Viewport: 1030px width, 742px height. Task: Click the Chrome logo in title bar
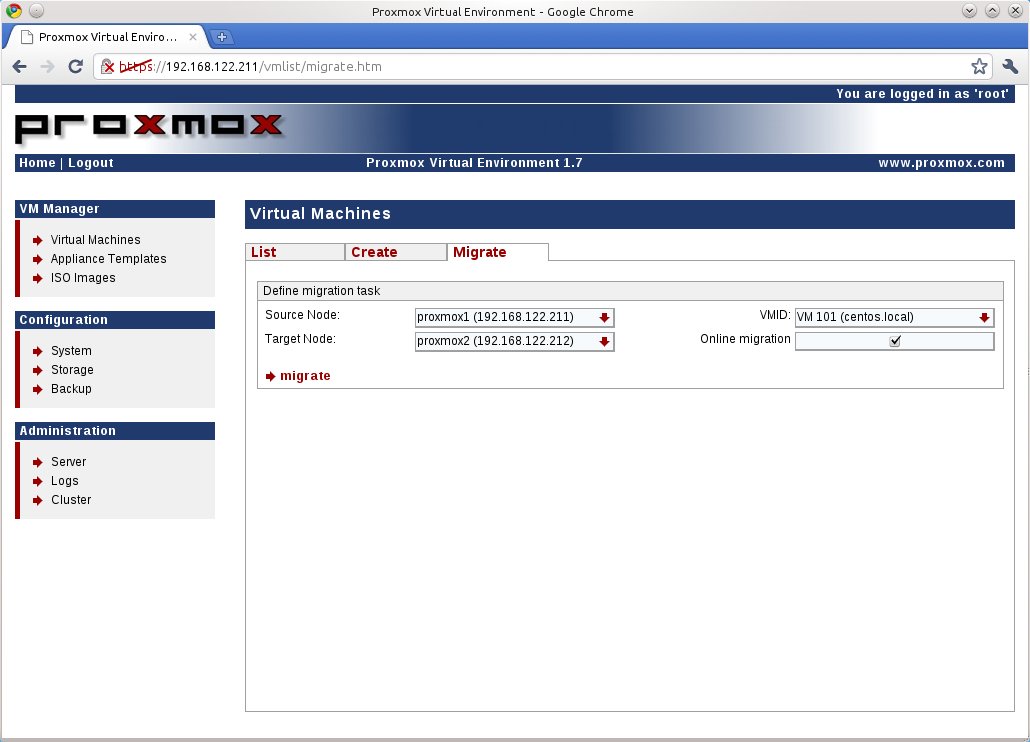point(14,11)
